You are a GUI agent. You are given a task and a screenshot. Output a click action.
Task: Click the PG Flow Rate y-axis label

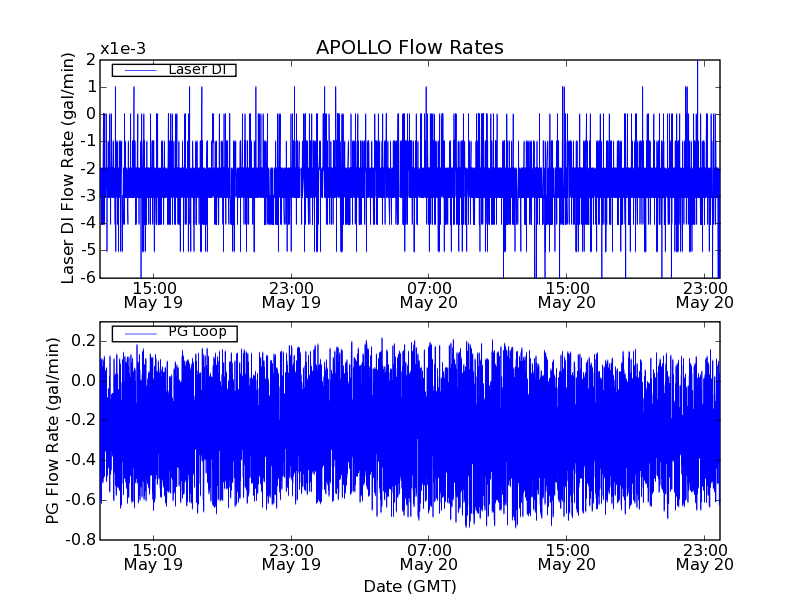click(x=53, y=432)
